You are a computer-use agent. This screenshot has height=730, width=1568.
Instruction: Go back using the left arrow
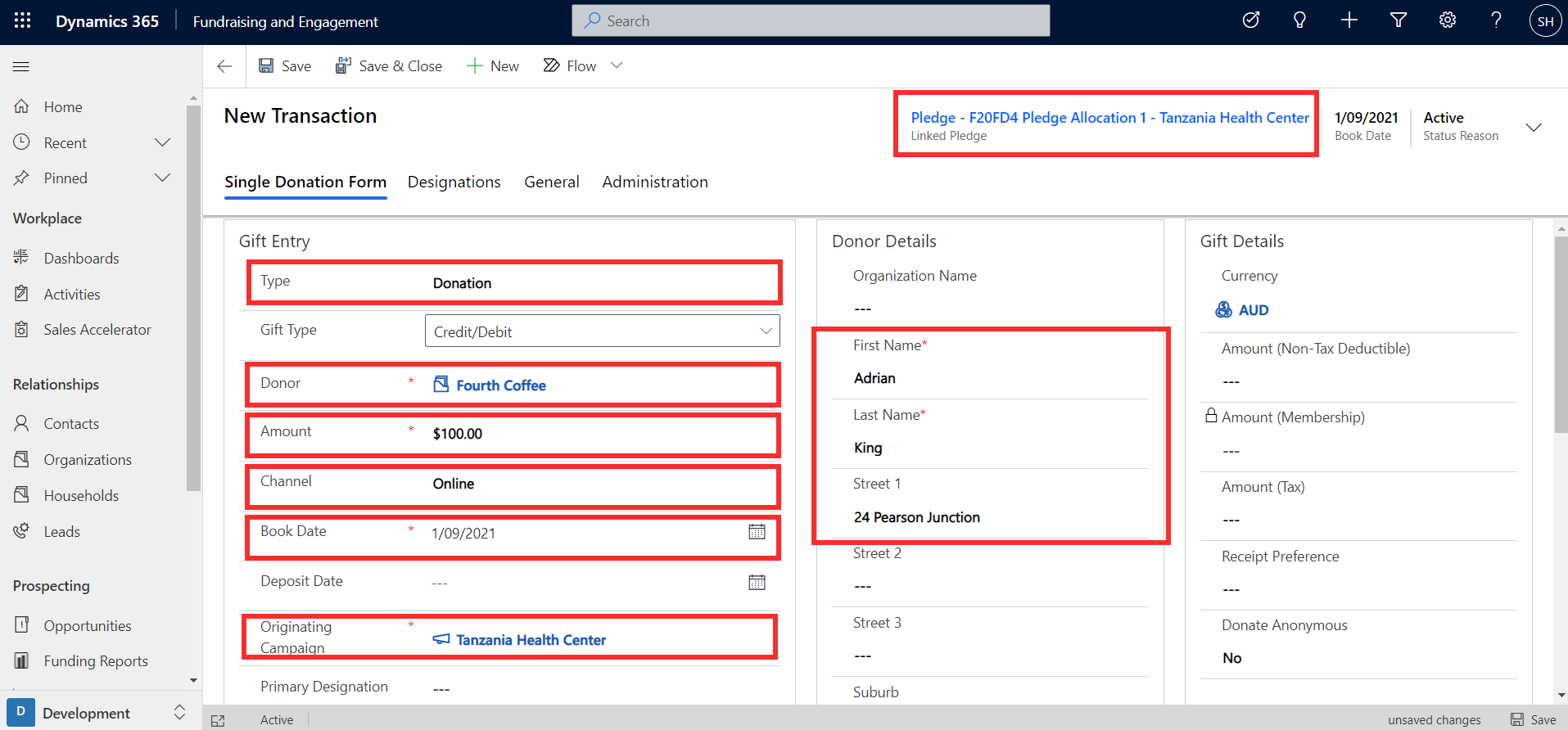pyautogui.click(x=224, y=66)
